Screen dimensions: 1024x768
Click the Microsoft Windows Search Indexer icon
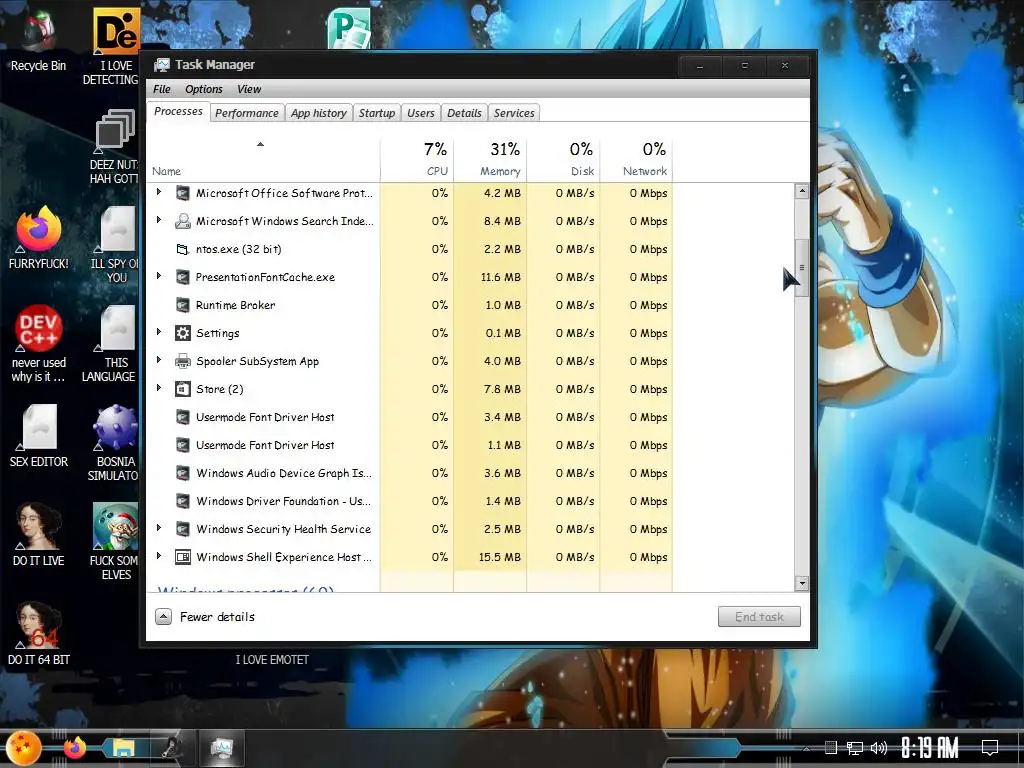point(183,221)
